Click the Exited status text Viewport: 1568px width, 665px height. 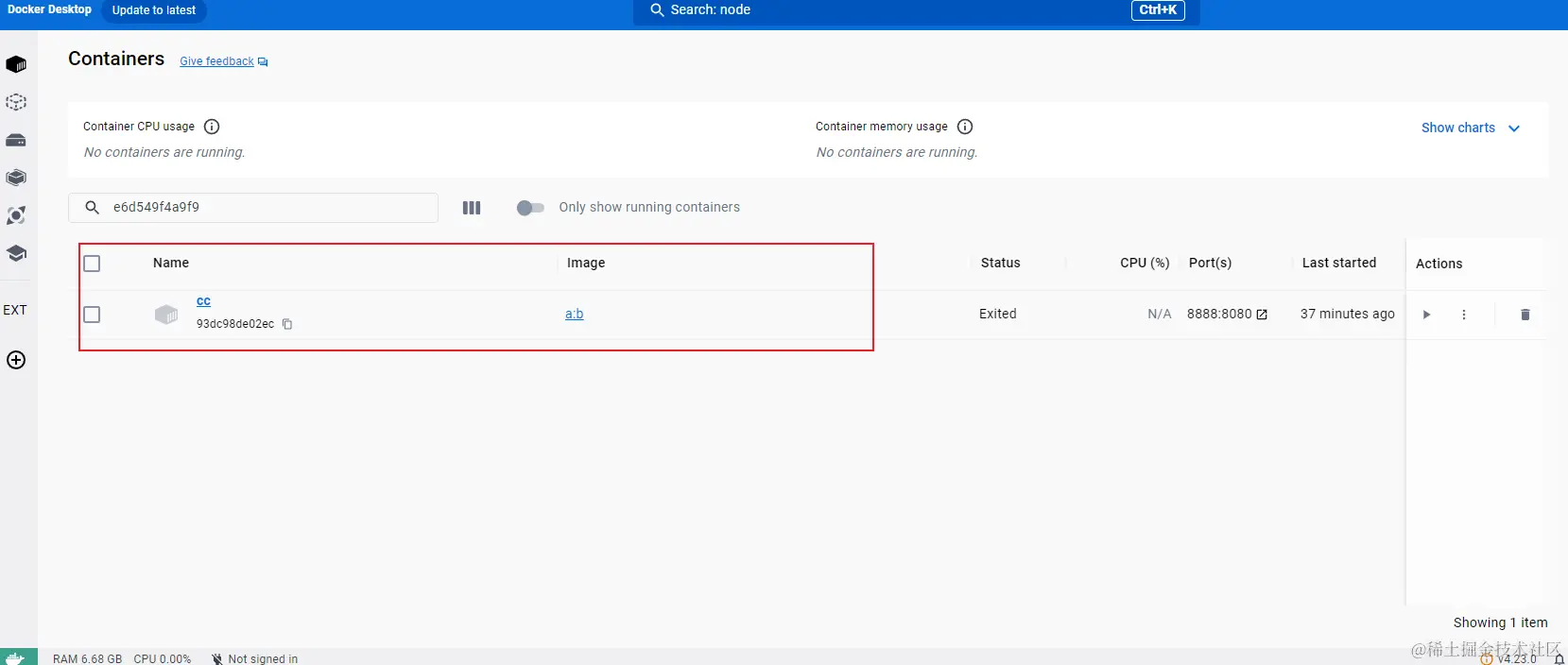[998, 314]
